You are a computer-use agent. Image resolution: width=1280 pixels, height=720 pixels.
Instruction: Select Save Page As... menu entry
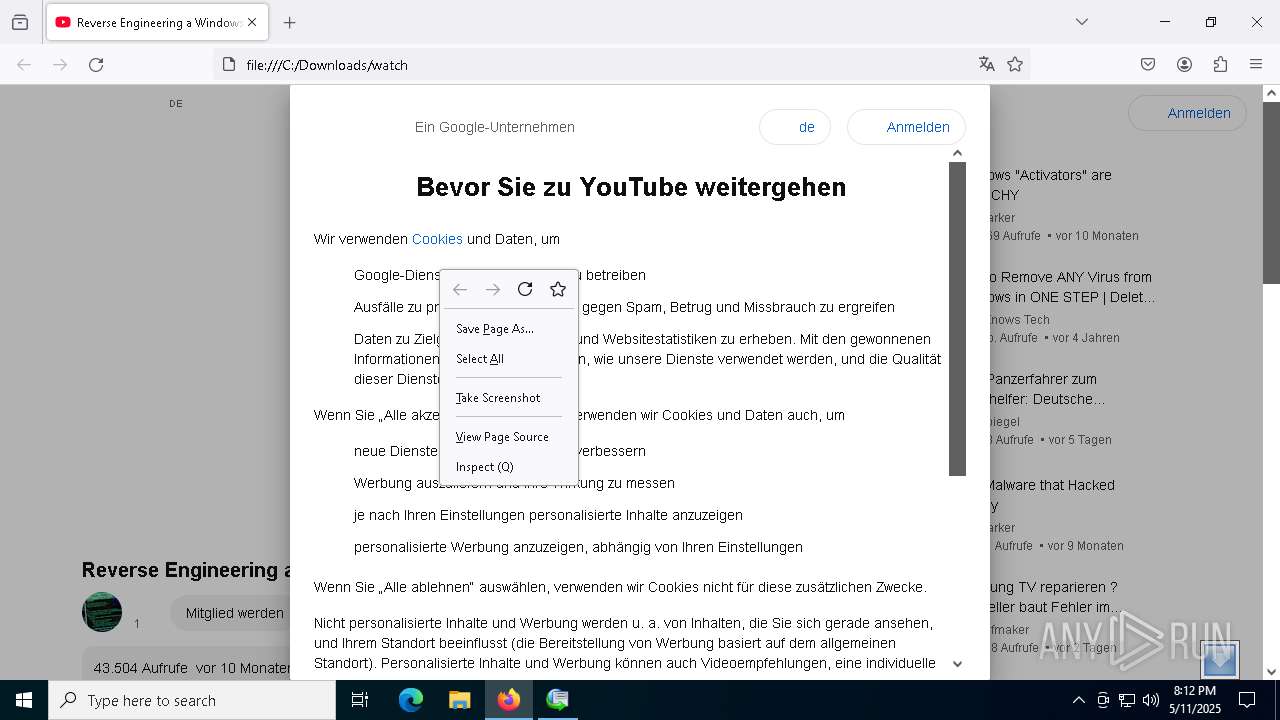pos(508,329)
